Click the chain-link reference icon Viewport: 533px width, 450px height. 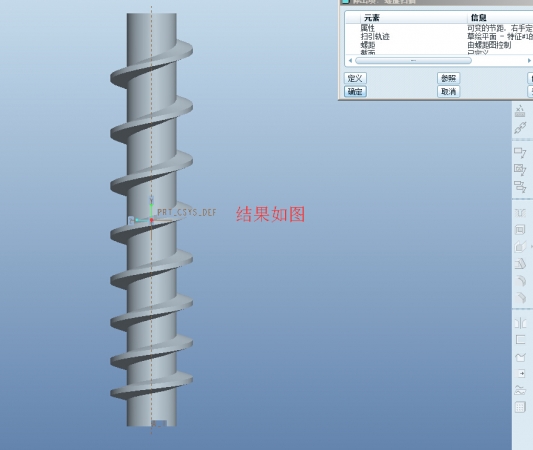click(520, 128)
